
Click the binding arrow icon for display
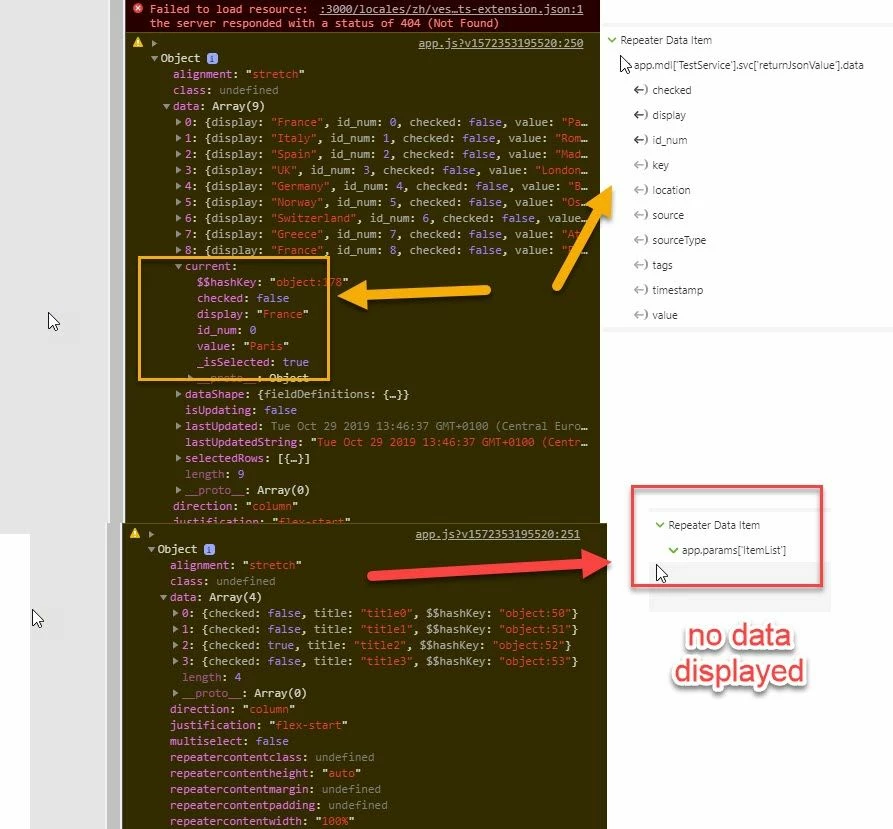click(641, 115)
